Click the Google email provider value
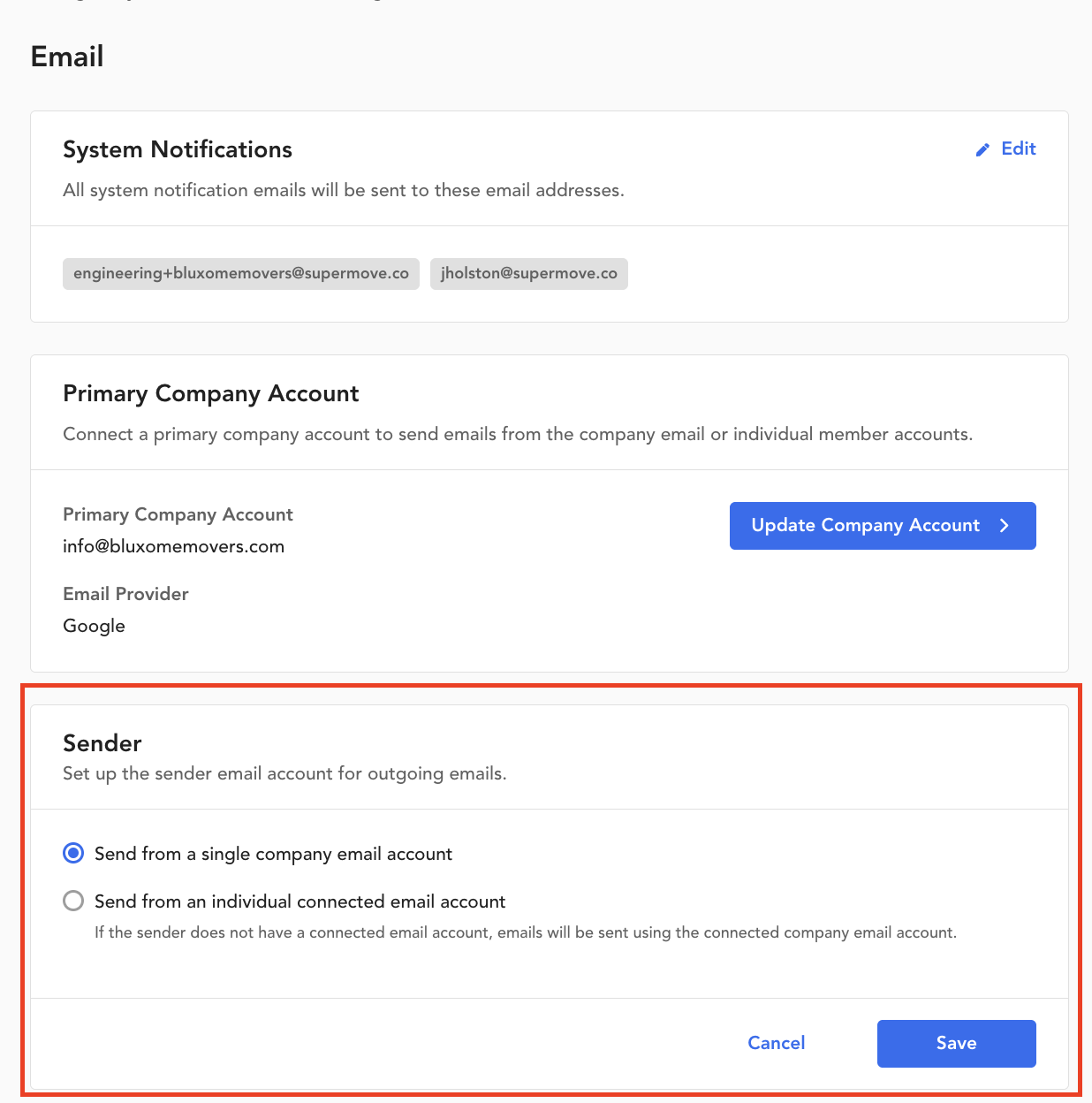1092x1103 pixels. pyautogui.click(x=95, y=626)
